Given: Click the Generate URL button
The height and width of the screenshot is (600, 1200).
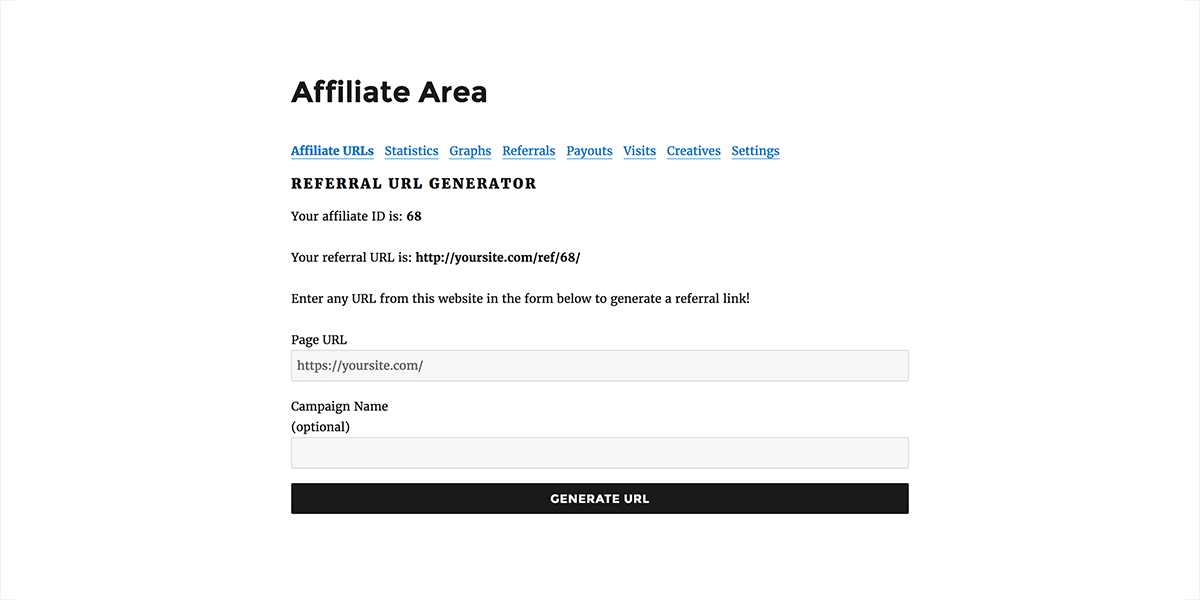Looking at the screenshot, I should point(600,499).
